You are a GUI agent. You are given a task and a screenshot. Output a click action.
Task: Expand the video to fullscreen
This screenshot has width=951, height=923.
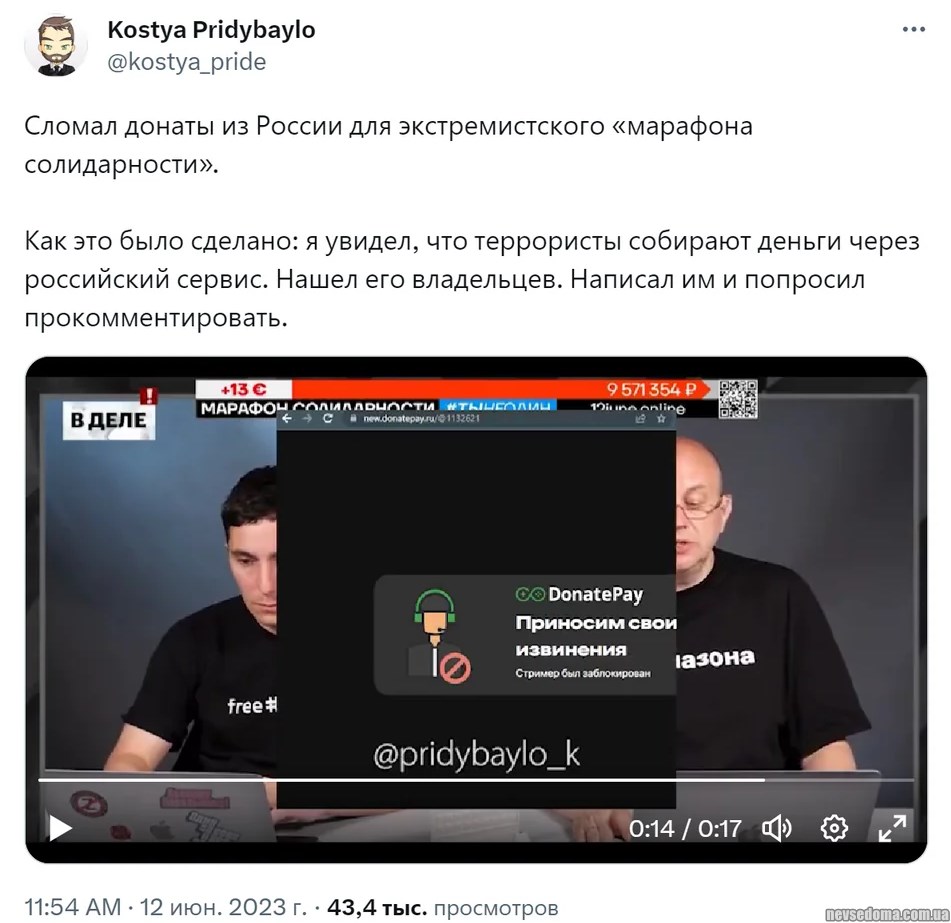pos(892,828)
